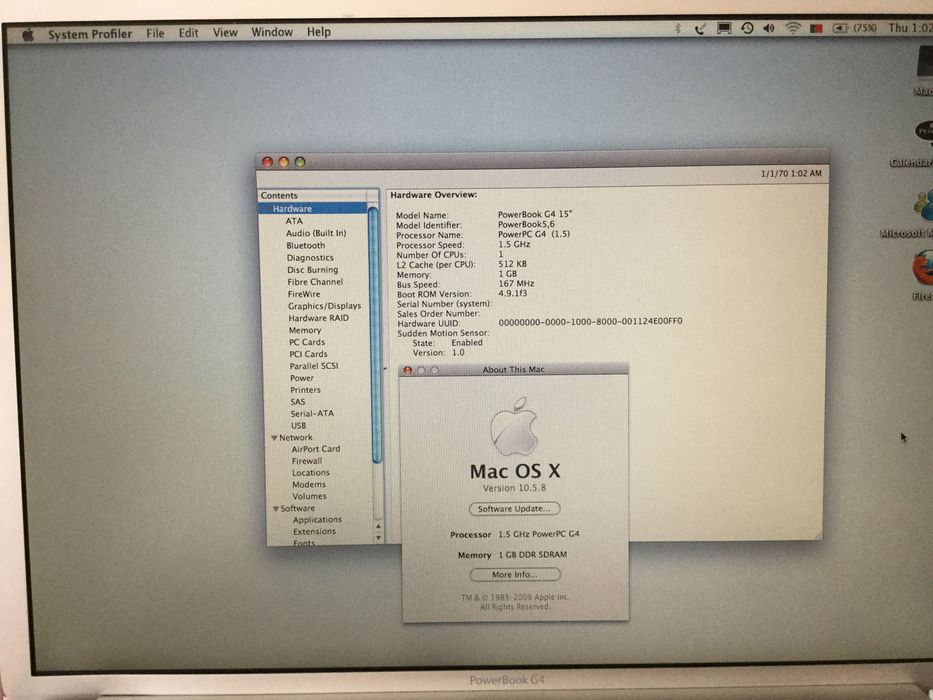This screenshot has height=700, width=933.
Task: Click Software Update button in About This Mac
Action: (515, 509)
